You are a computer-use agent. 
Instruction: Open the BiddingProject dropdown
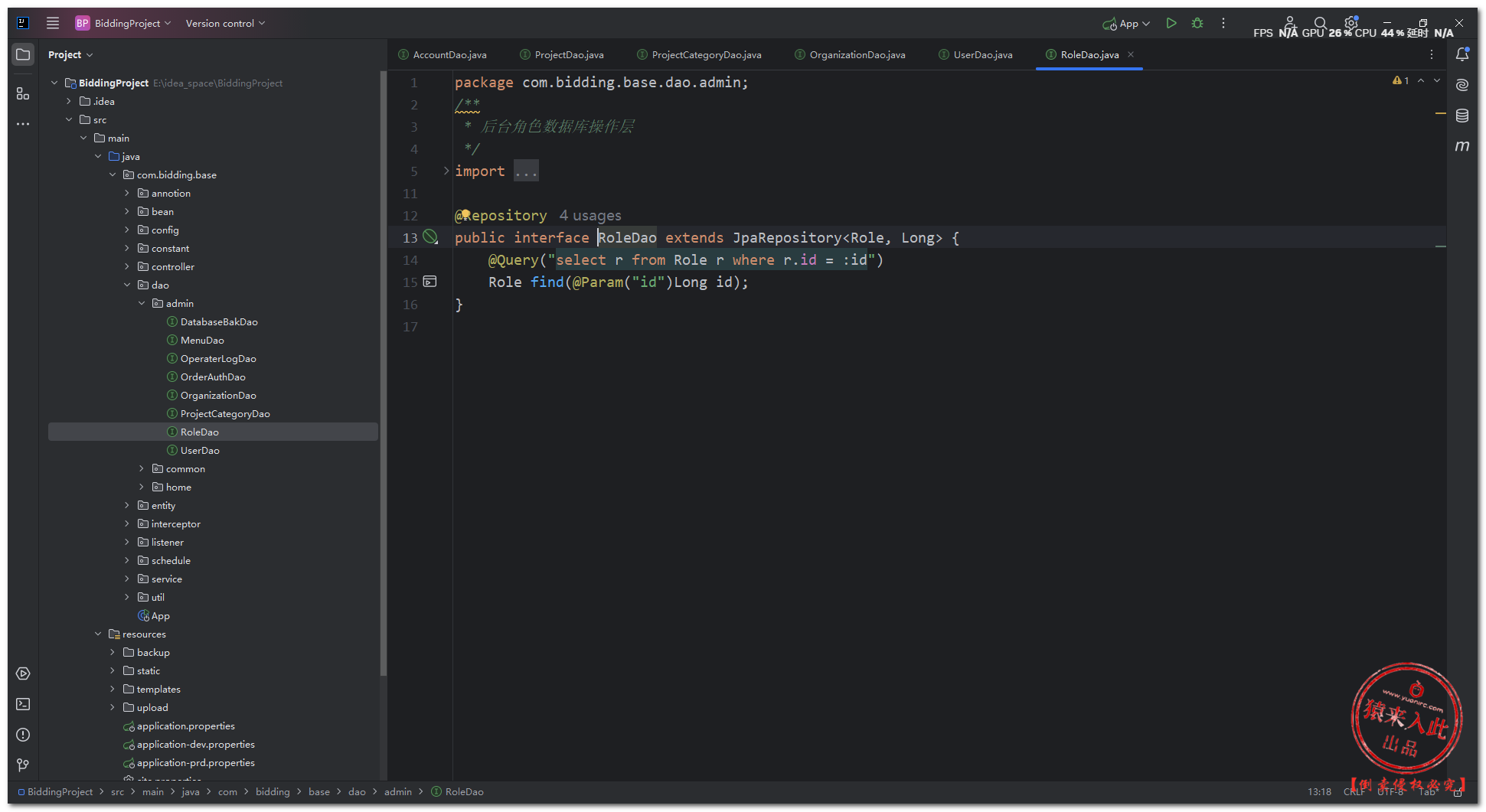127,24
